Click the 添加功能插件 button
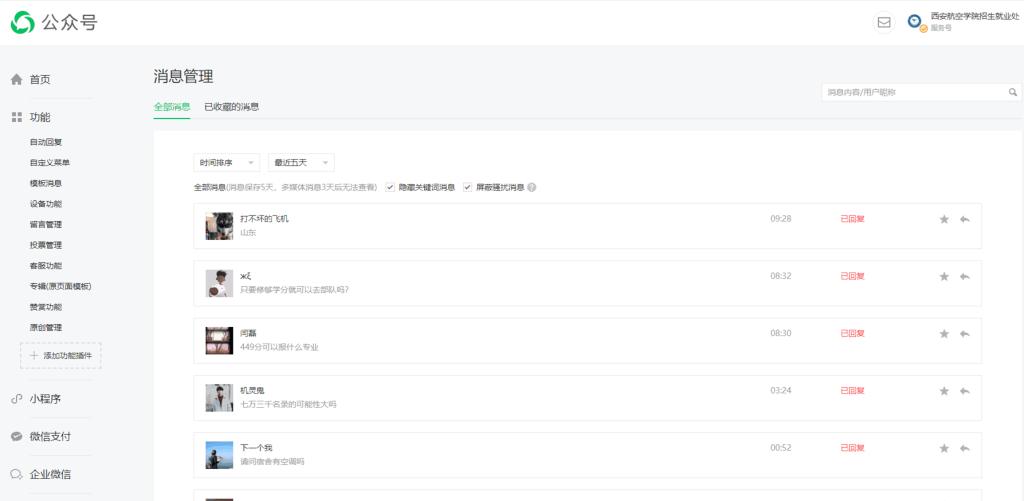Viewport: 1024px width, 501px height. [60, 355]
